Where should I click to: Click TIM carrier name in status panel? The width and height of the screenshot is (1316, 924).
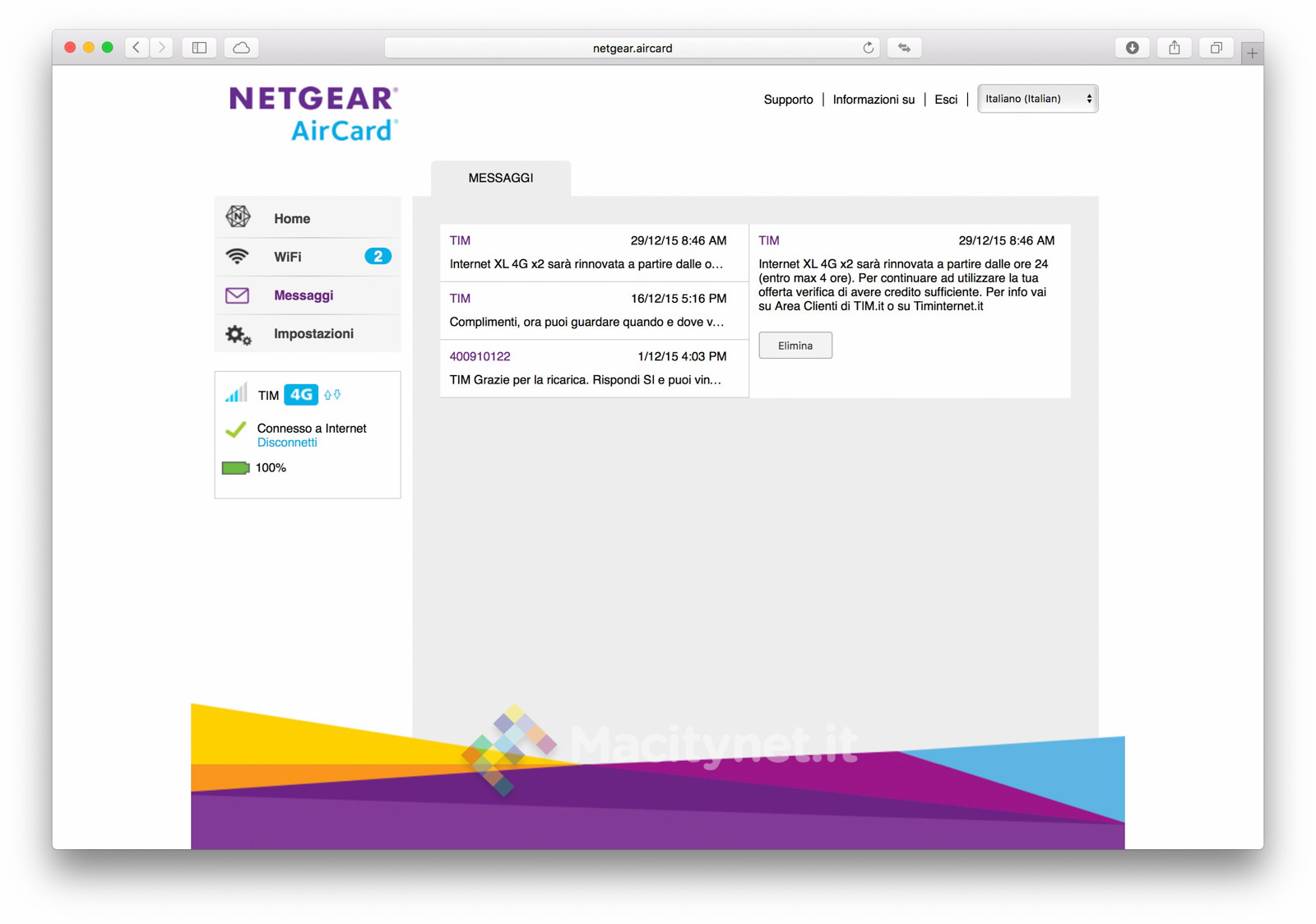[x=268, y=396]
